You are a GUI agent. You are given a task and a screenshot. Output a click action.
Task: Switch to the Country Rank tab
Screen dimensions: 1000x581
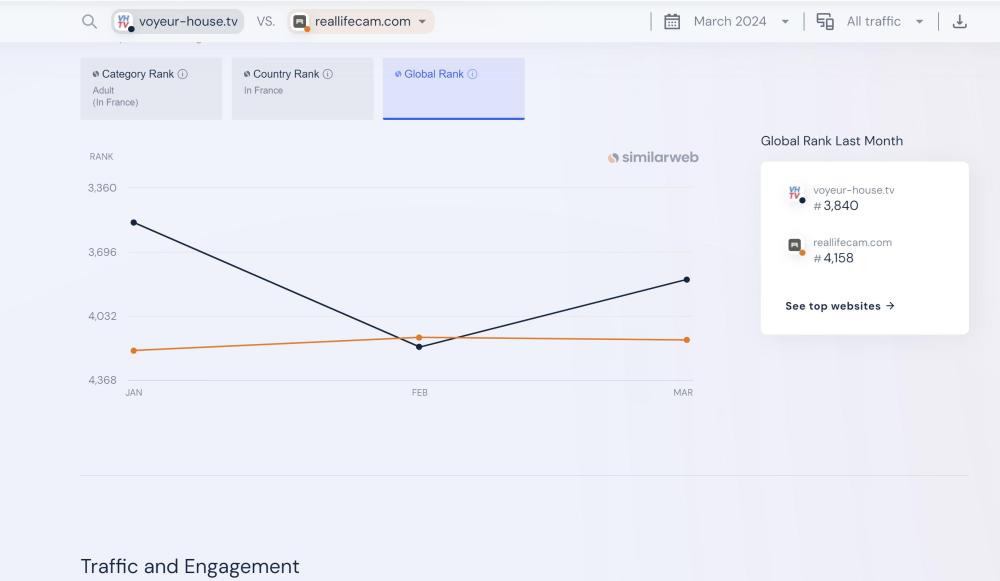click(302, 89)
